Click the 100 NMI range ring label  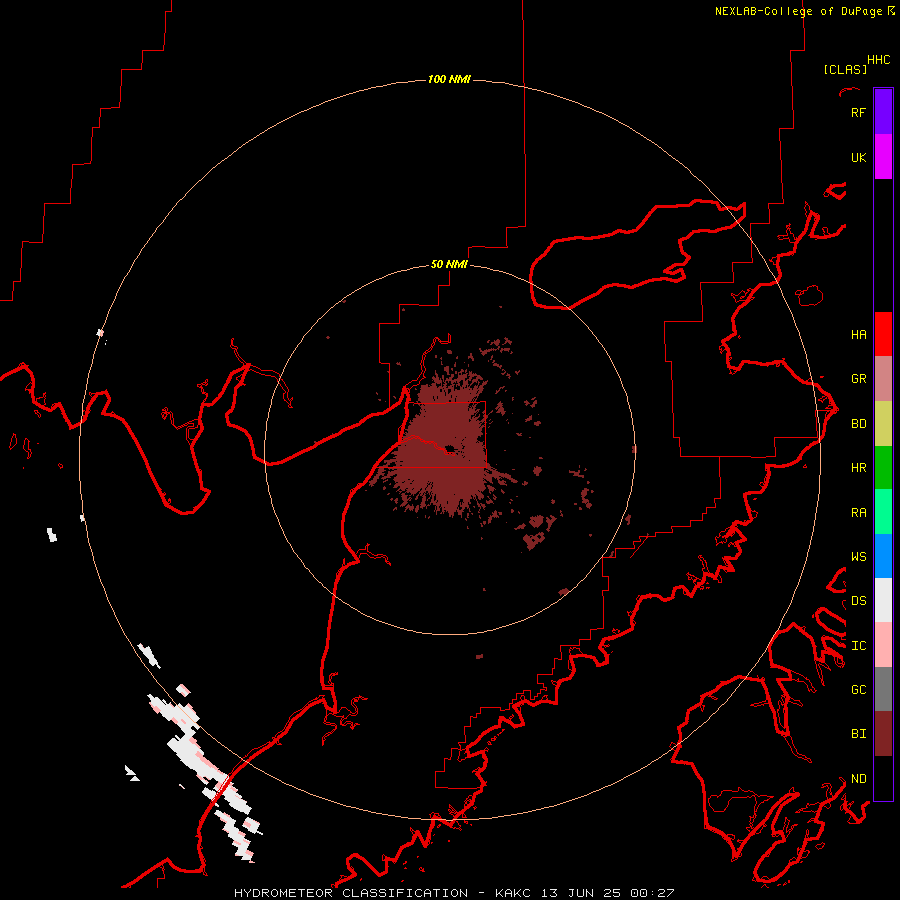[449, 79]
